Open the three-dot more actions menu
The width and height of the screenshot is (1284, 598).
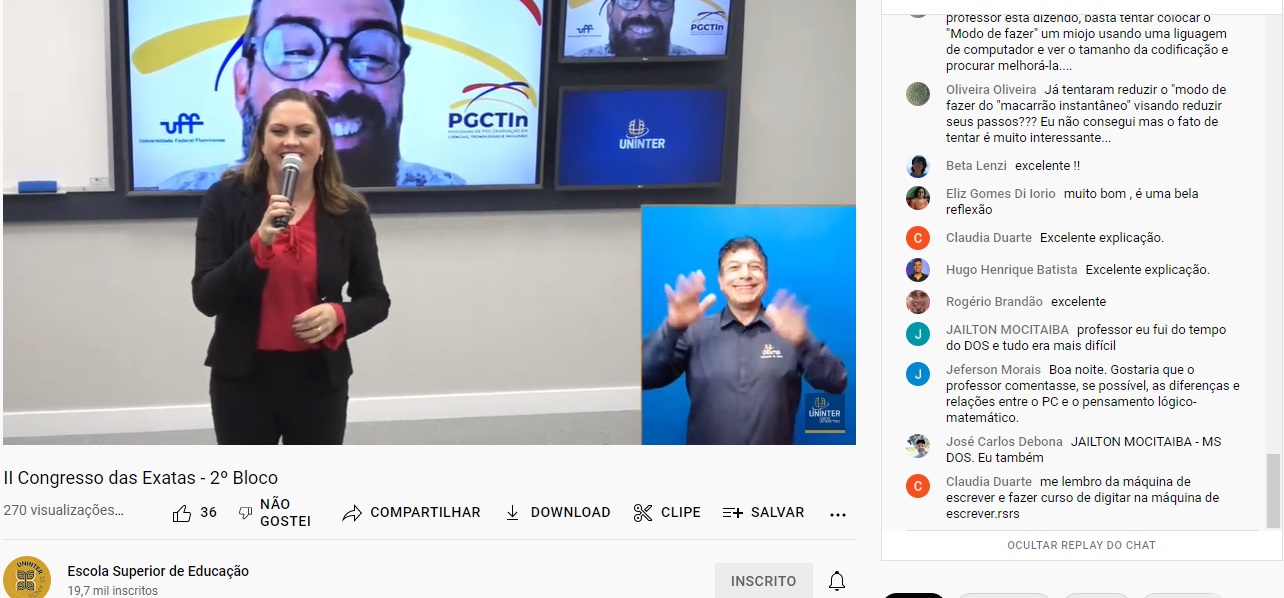pos(838,514)
